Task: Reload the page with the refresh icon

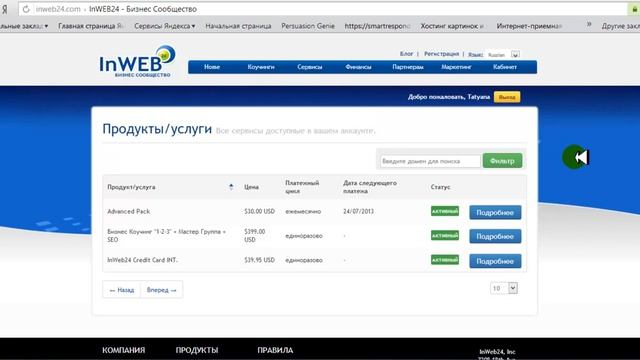Action: tap(26, 9)
